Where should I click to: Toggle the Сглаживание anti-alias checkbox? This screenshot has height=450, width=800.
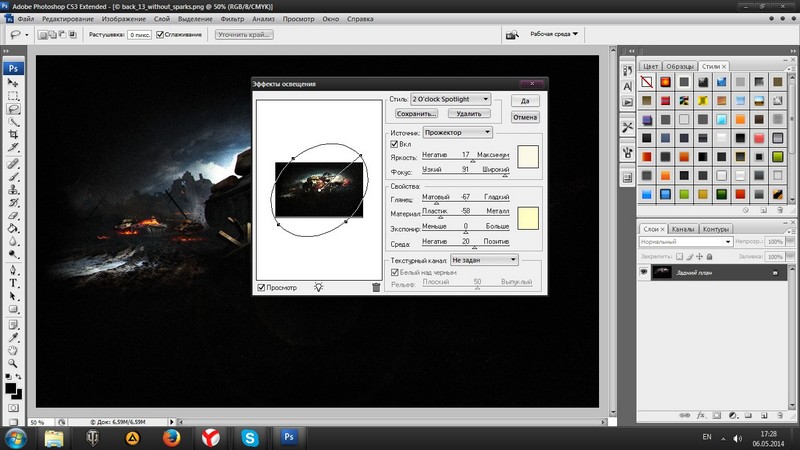(x=161, y=35)
